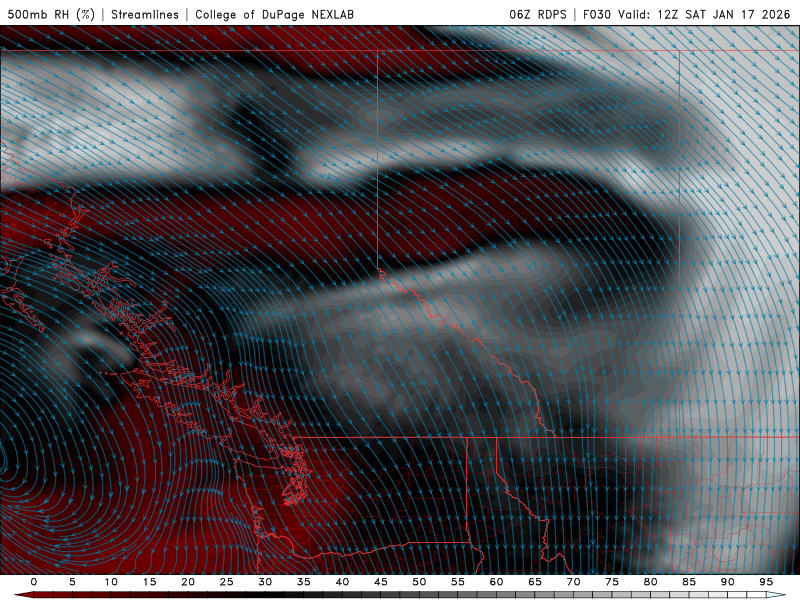Click the colorbar label '0'

tap(34, 582)
